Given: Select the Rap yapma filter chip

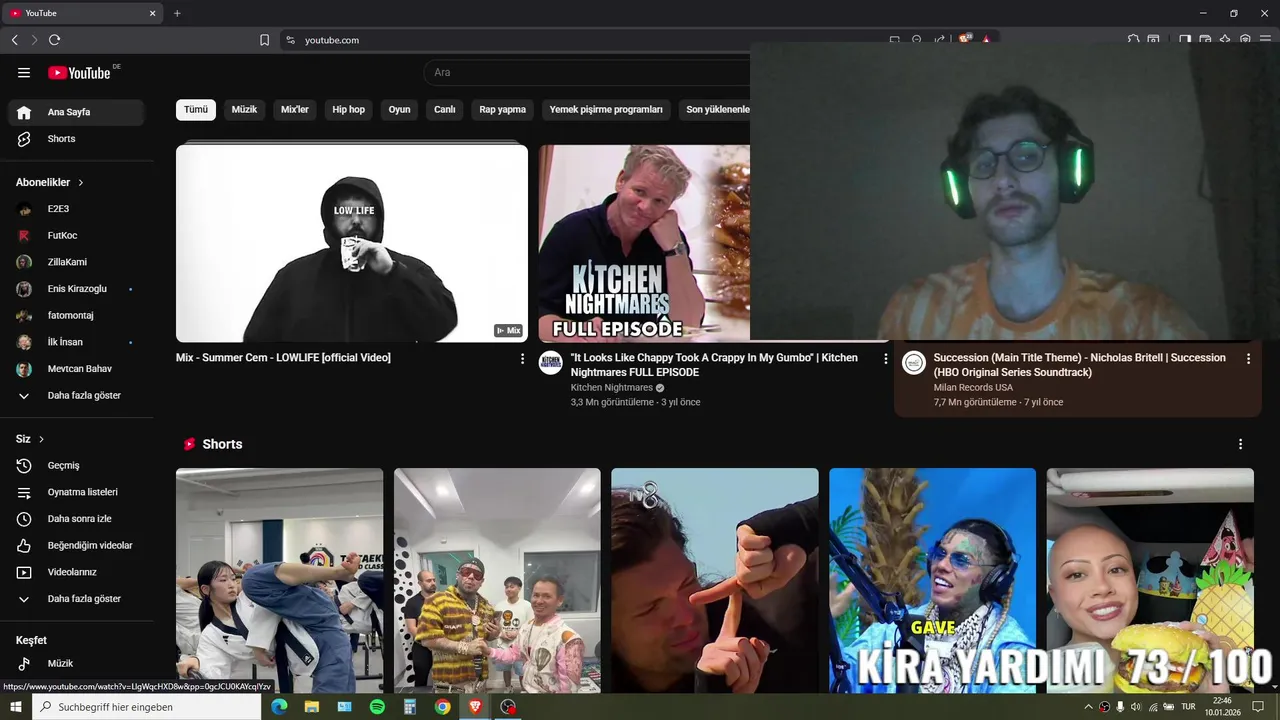Looking at the screenshot, I should coord(503,110).
